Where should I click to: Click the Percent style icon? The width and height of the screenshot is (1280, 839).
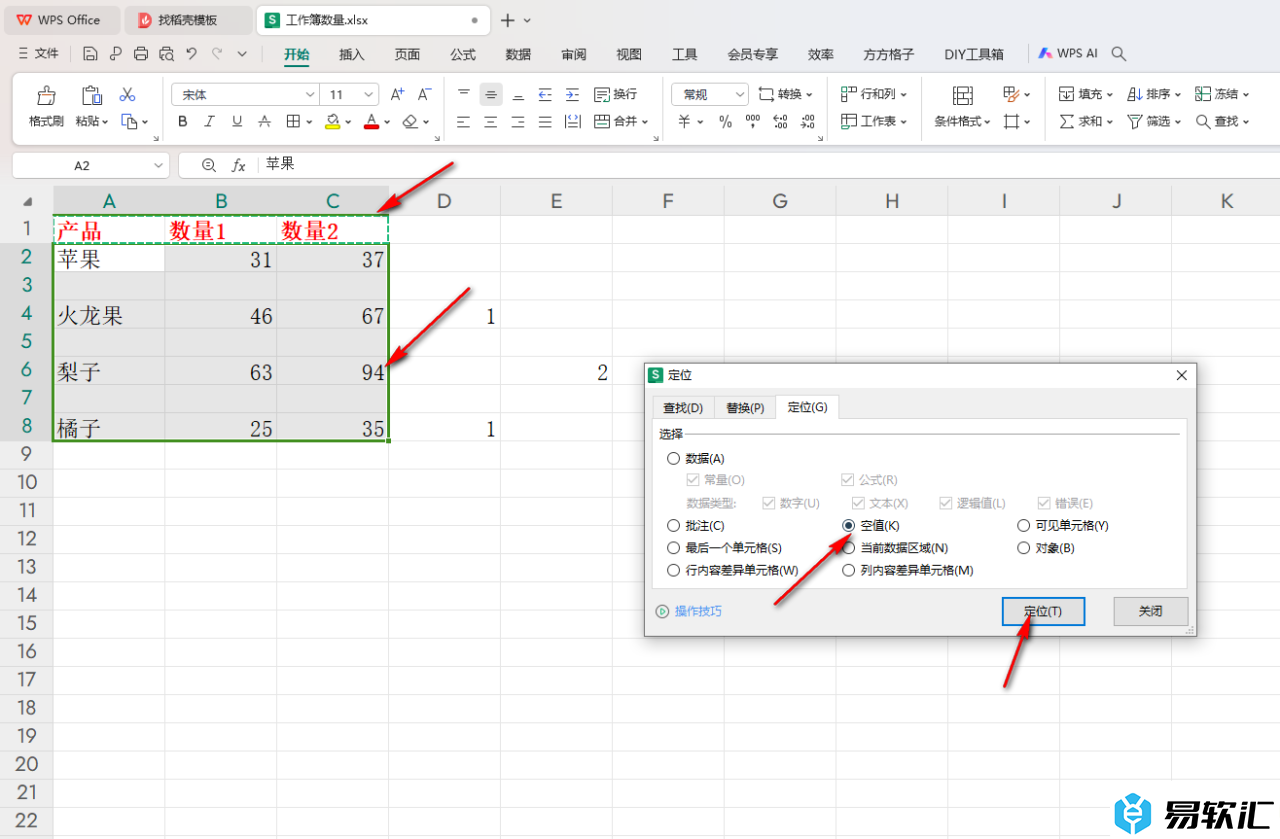click(x=725, y=122)
